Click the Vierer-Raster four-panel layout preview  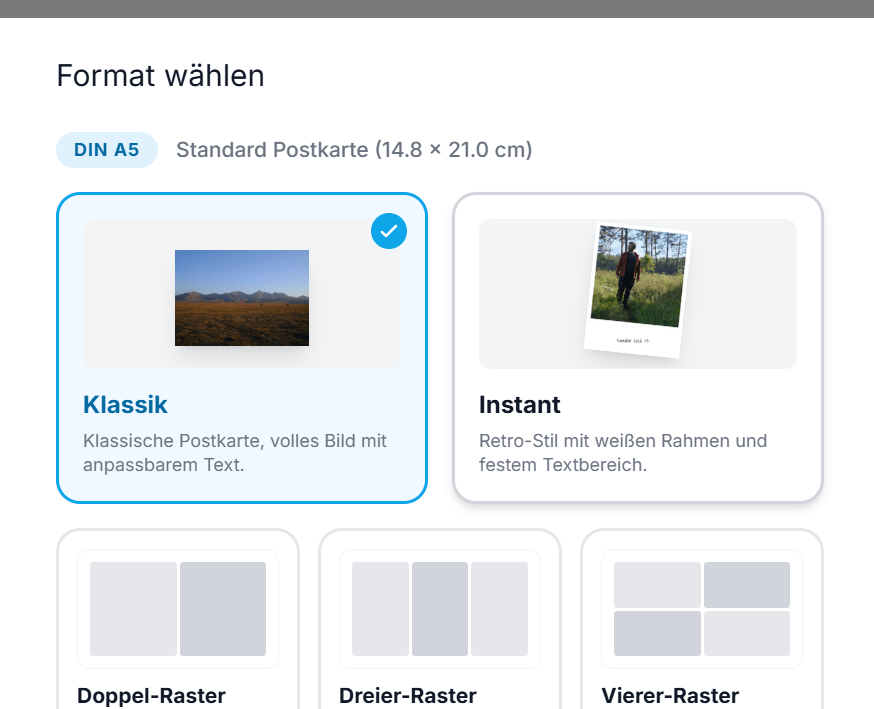(x=701, y=610)
